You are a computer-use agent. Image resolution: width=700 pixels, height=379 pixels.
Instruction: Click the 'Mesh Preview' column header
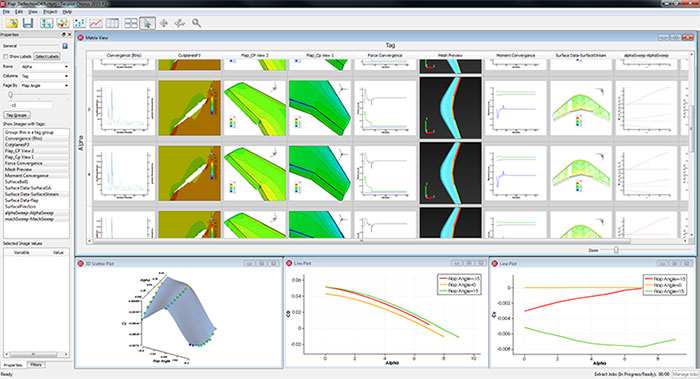450,55
